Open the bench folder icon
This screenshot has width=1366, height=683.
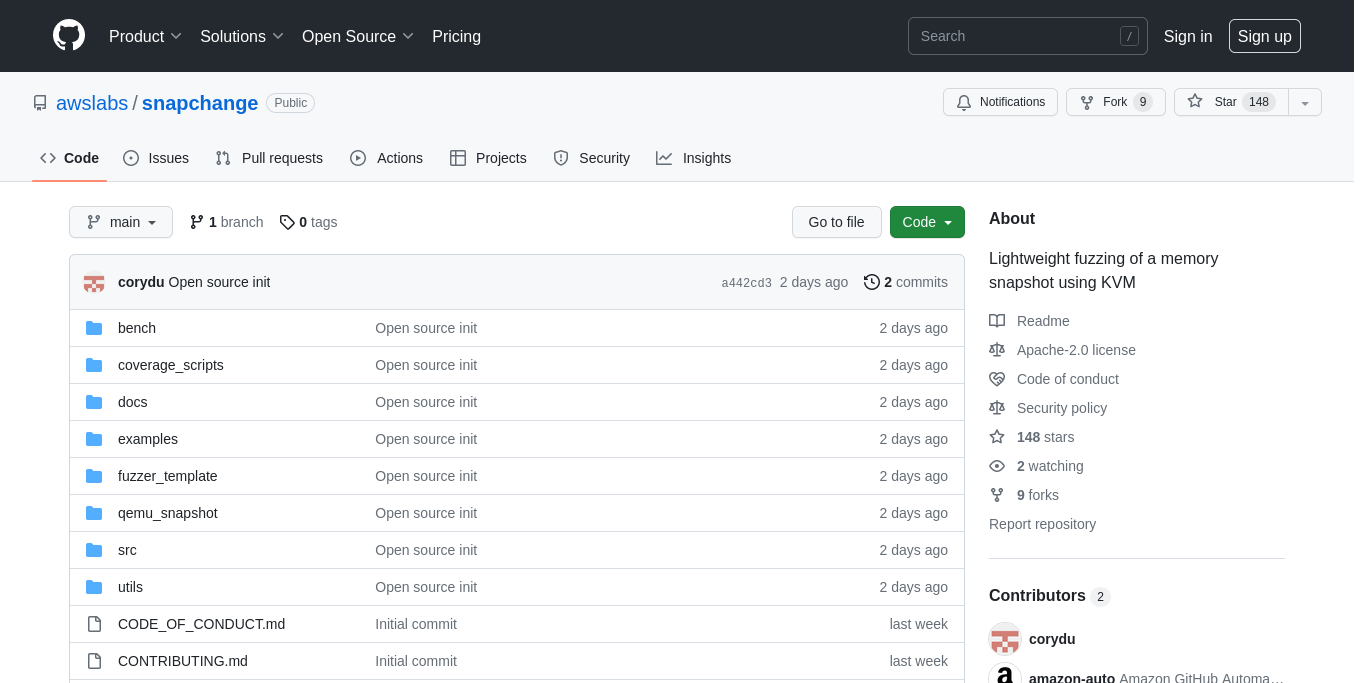pos(94,328)
